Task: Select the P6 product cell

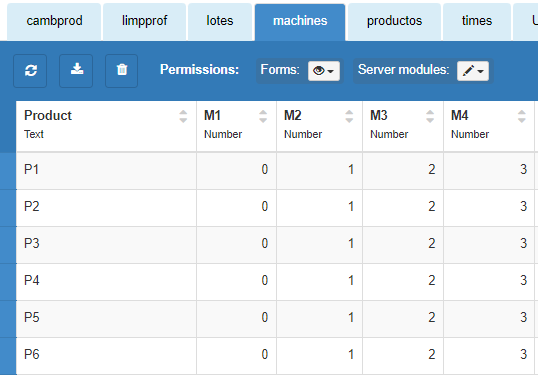Action: tap(106, 355)
